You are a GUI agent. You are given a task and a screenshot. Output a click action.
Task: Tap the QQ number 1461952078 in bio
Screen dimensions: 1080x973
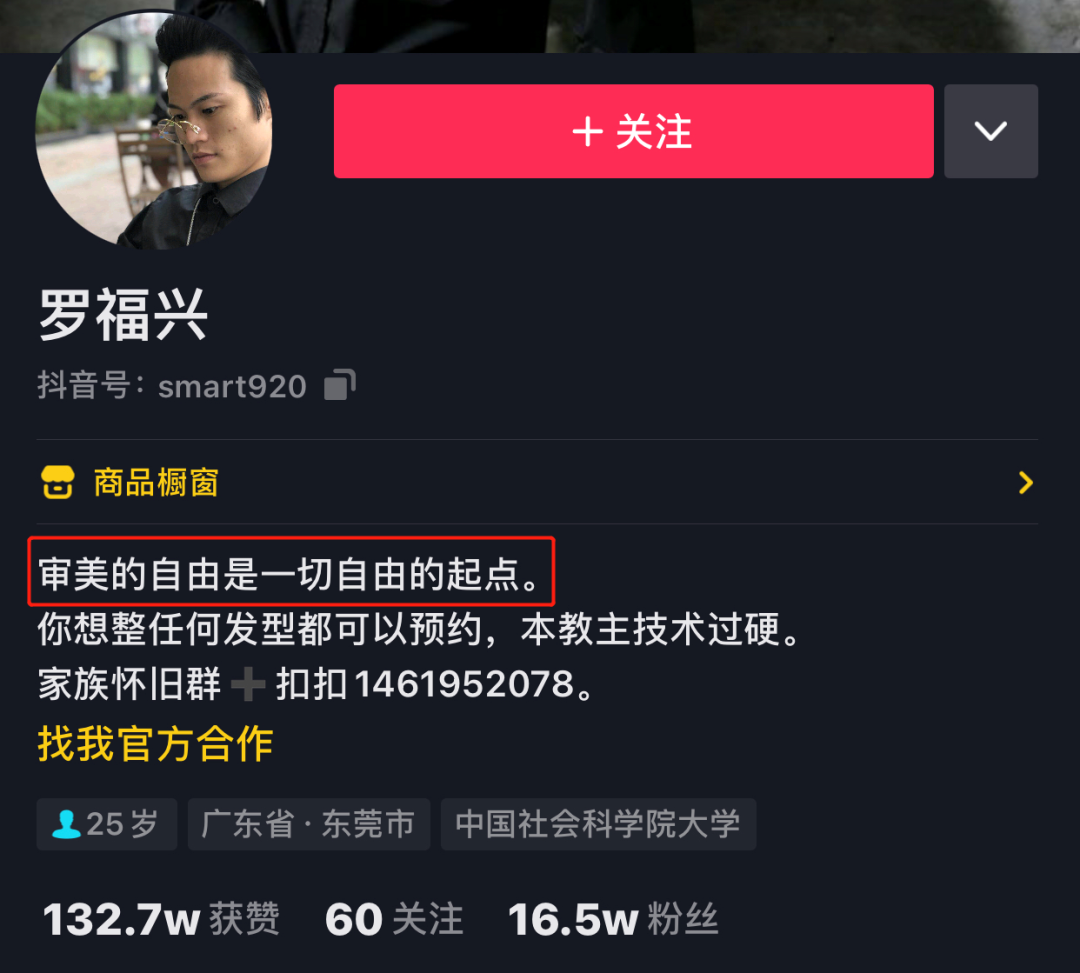464,684
